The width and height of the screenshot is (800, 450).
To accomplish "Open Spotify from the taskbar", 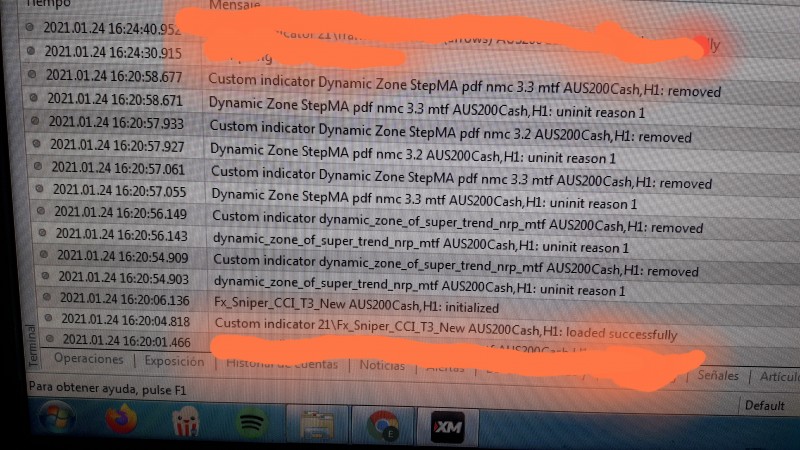I will tap(251, 423).
